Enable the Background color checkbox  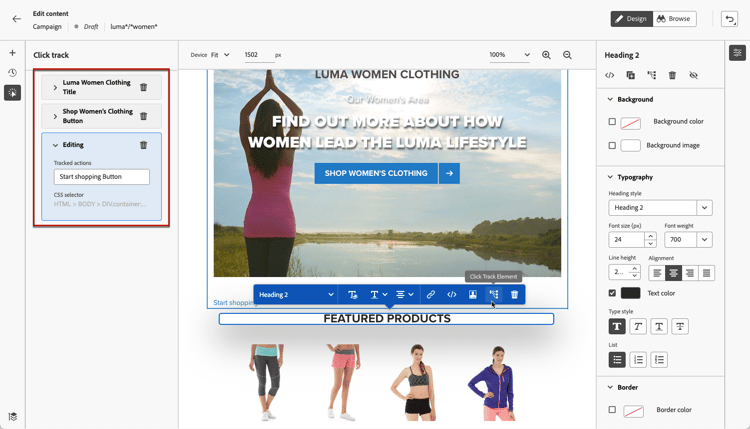pyautogui.click(x=612, y=121)
